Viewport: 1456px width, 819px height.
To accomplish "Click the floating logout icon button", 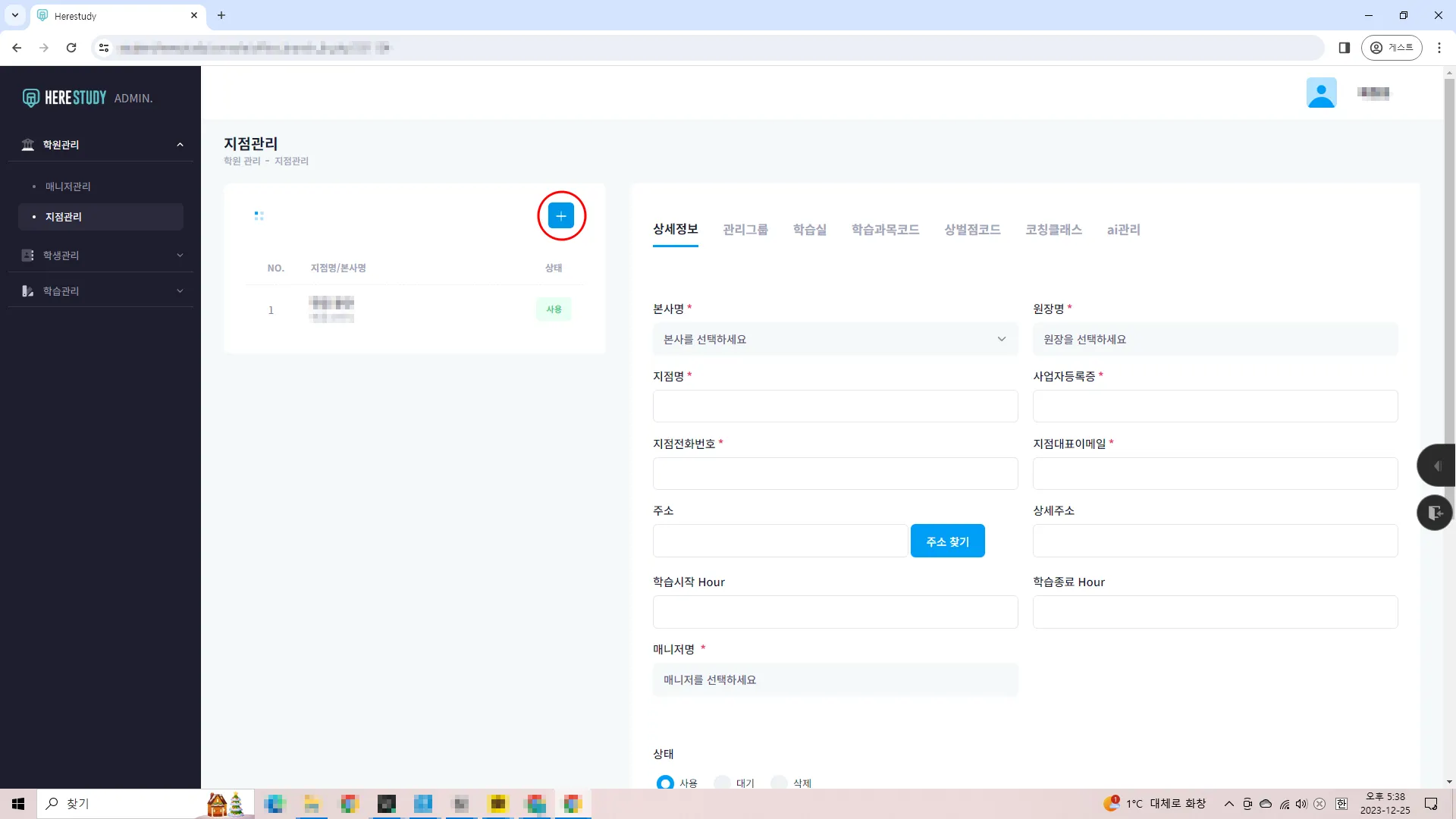I will click(x=1435, y=513).
